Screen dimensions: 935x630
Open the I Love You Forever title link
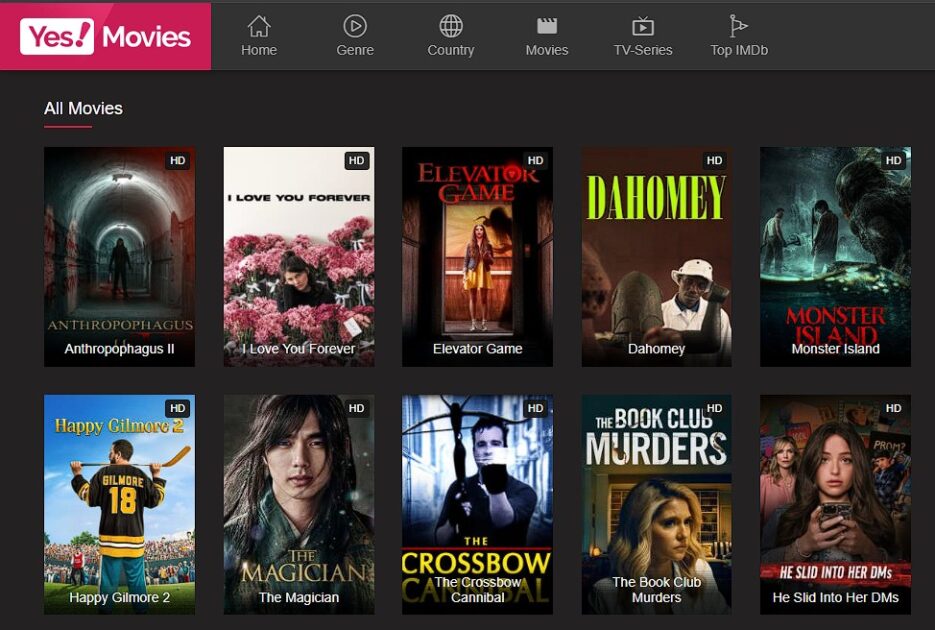point(299,349)
